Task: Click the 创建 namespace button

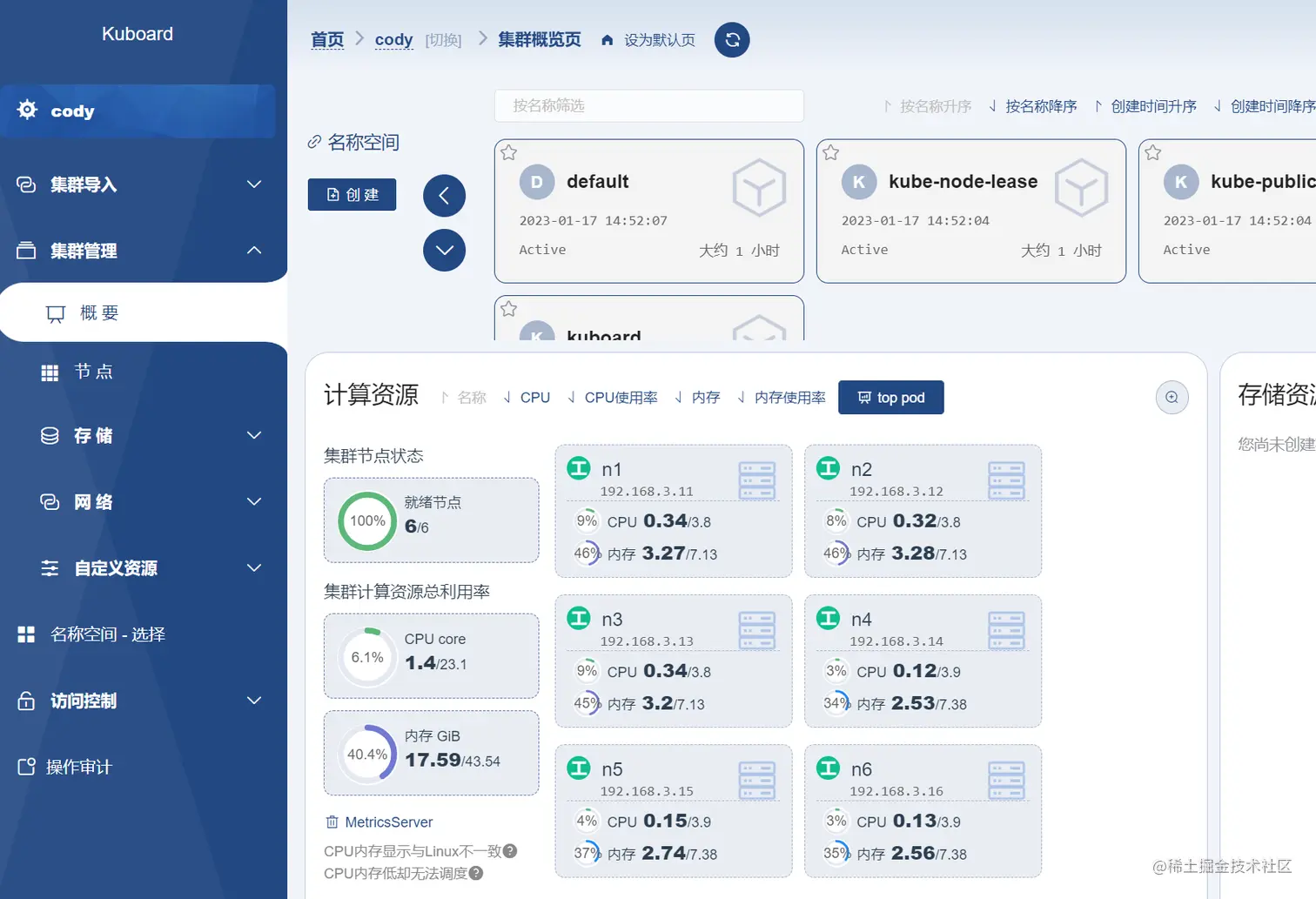Action: point(352,195)
